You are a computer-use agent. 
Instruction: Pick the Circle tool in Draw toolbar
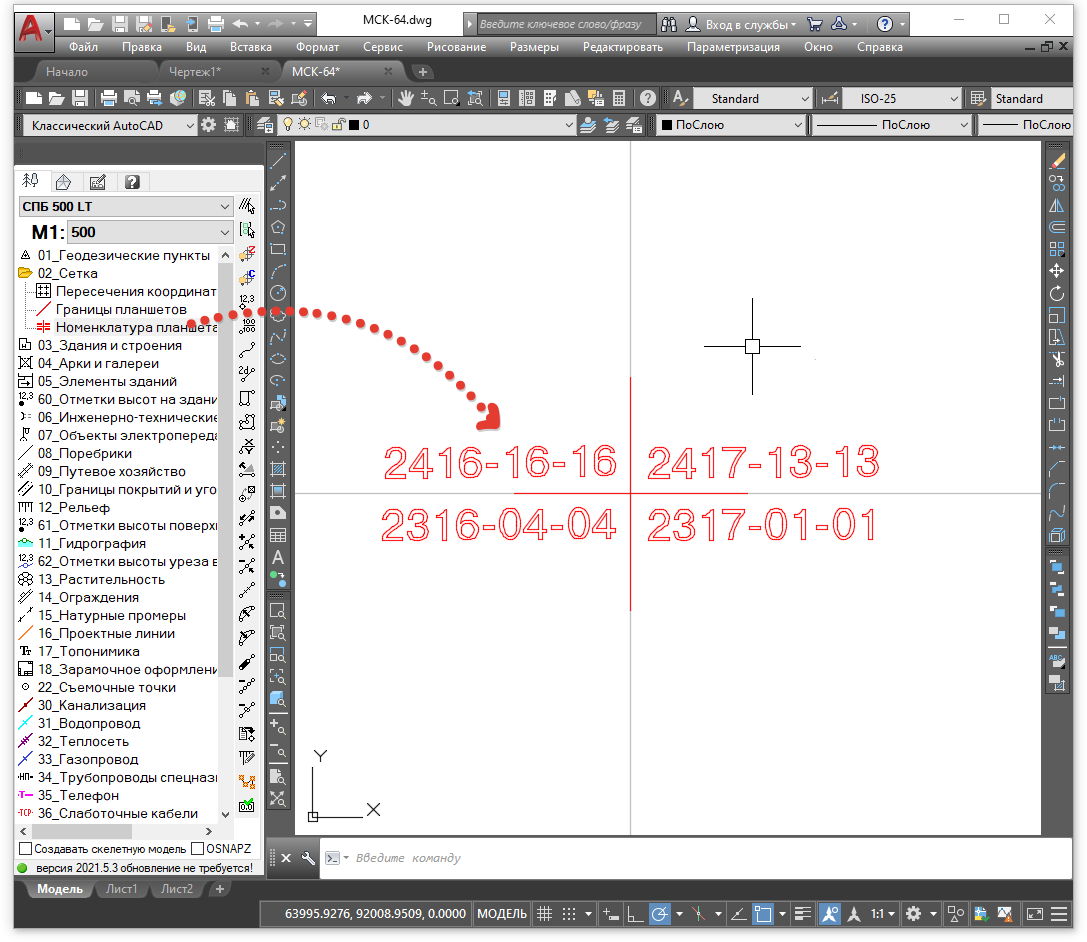click(x=279, y=293)
